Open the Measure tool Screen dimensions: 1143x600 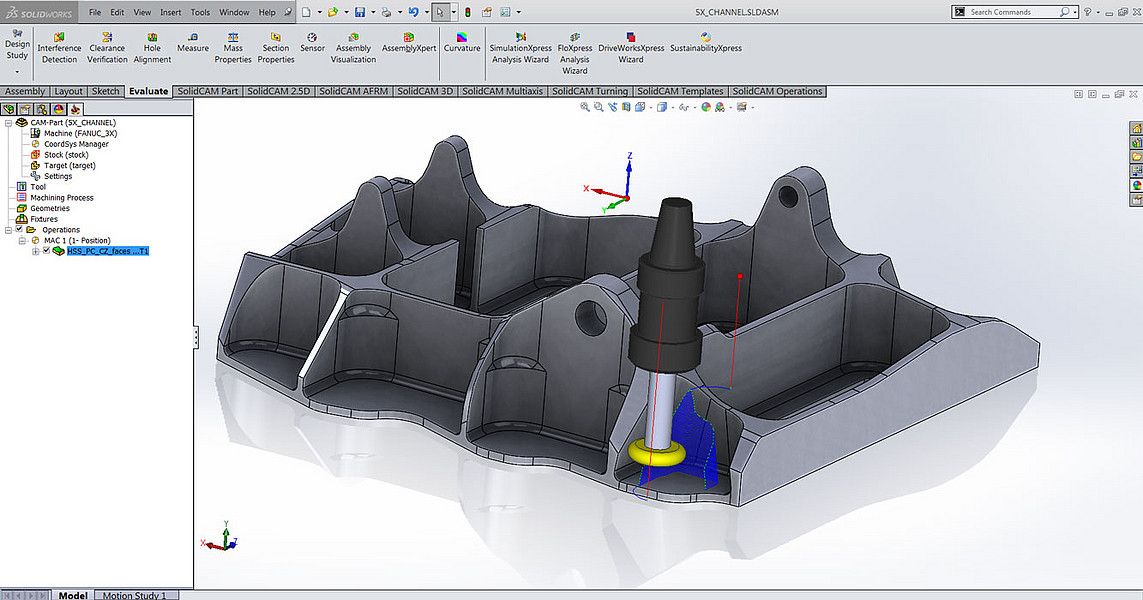[x=193, y=42]
